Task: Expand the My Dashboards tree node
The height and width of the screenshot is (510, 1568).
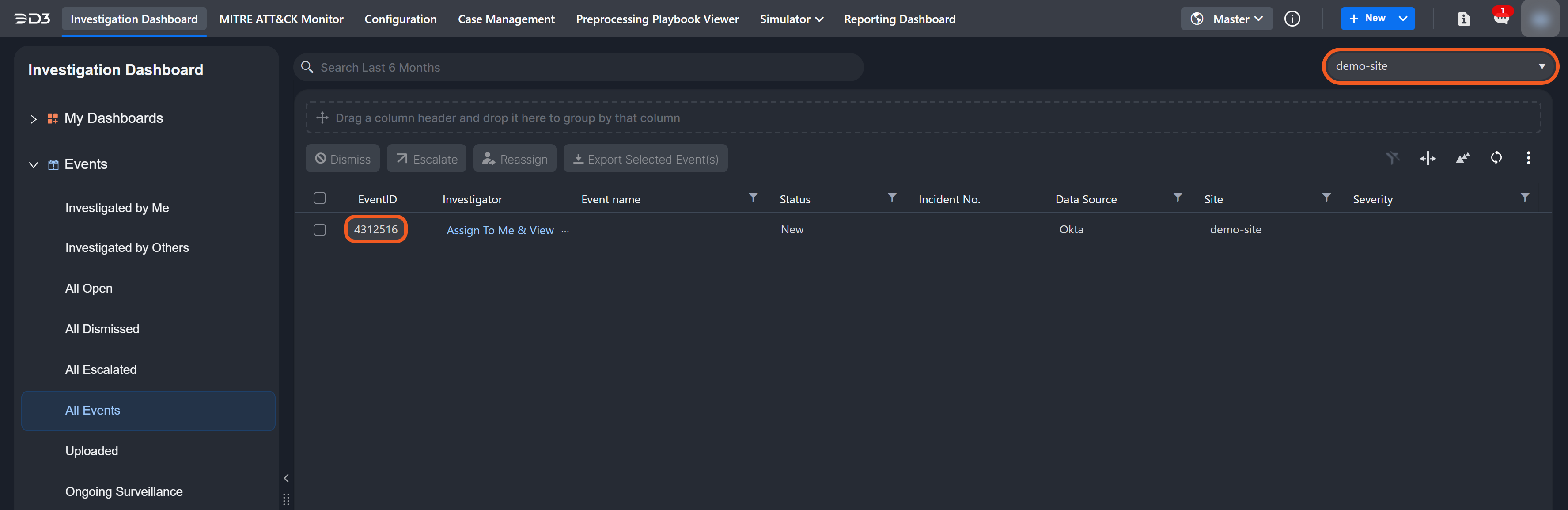Action: click(34, 119)
